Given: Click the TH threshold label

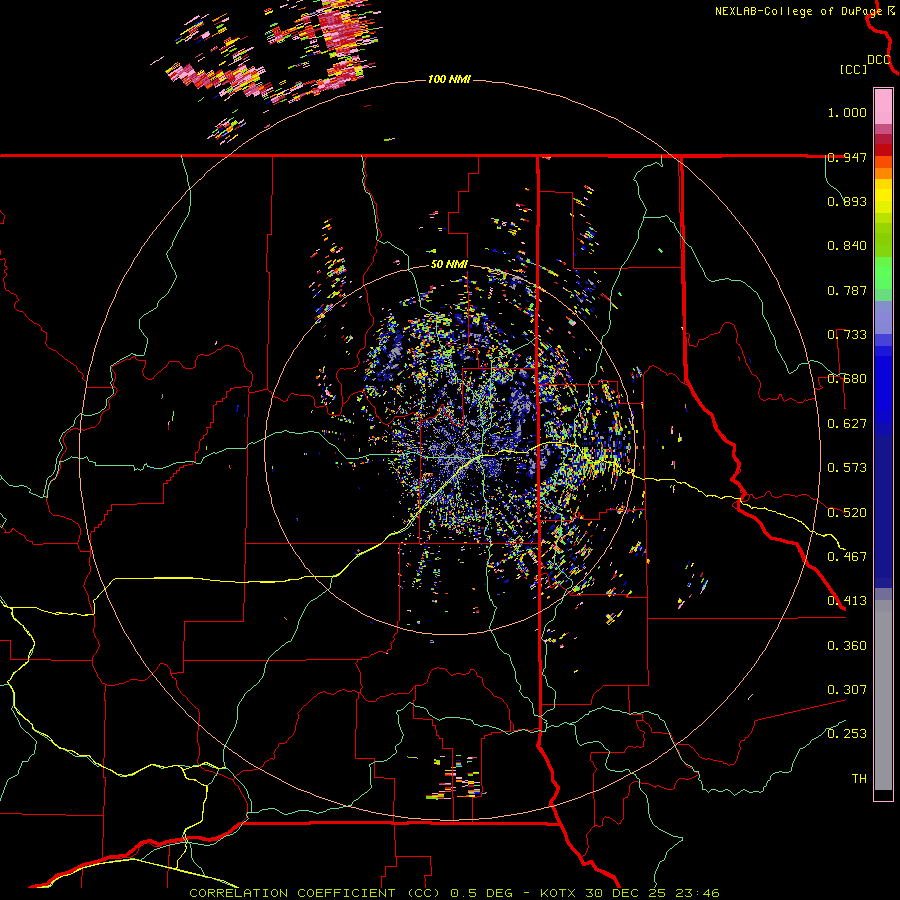Looking at the screenshot, I should point(859,779).
